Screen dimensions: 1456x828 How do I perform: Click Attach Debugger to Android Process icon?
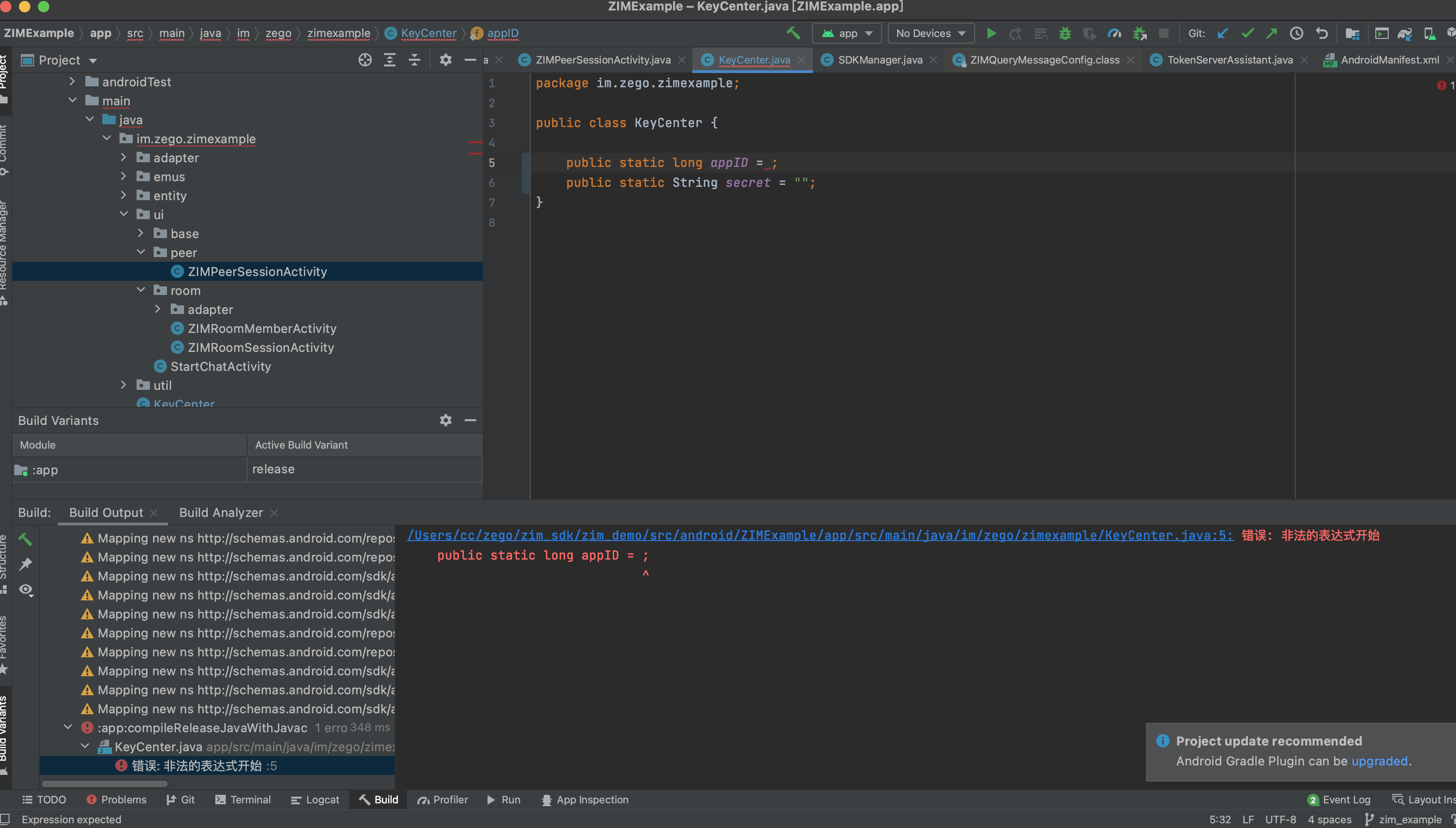[1139, 34]
